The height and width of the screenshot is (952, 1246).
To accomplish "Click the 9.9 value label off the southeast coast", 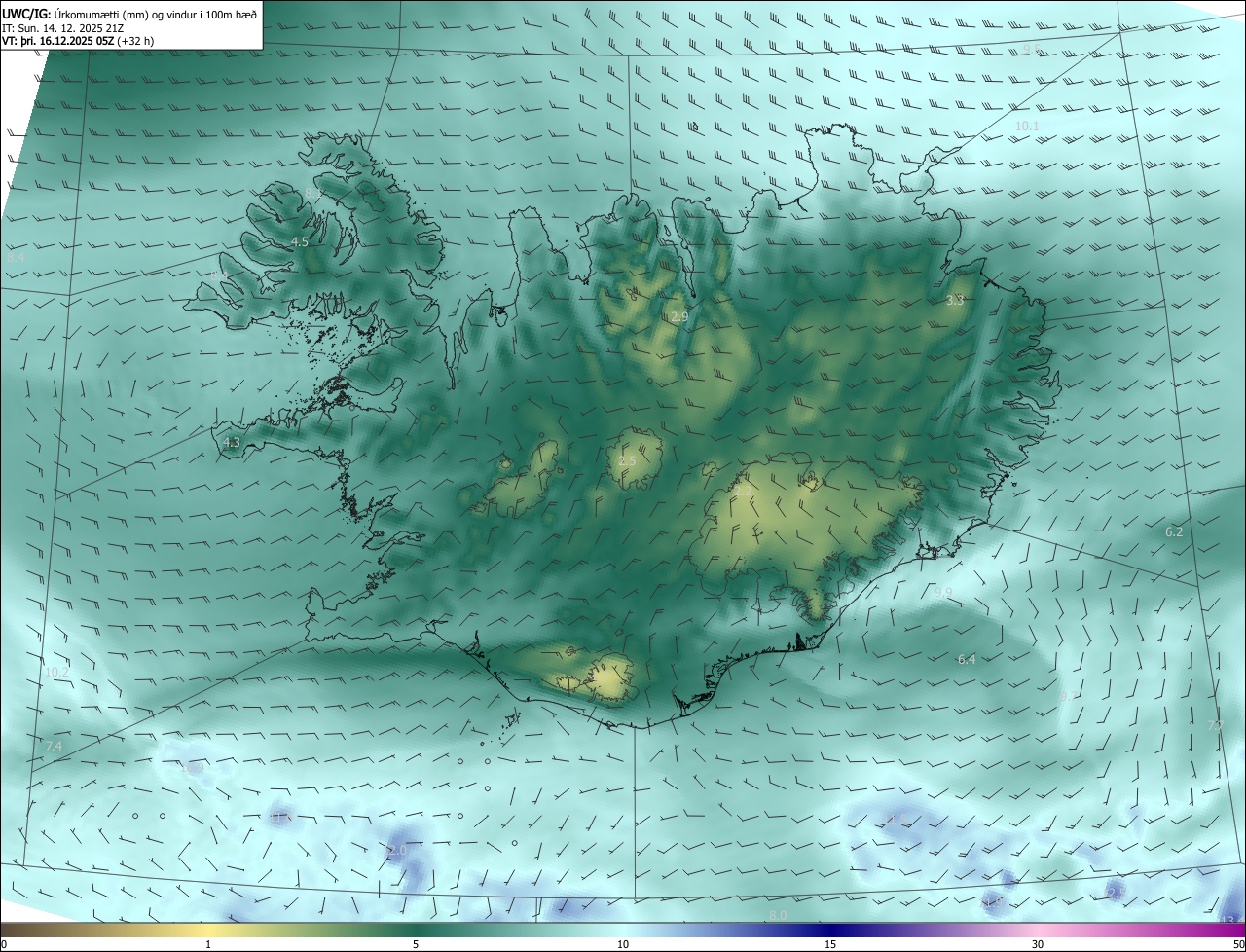I will (943, 592).
